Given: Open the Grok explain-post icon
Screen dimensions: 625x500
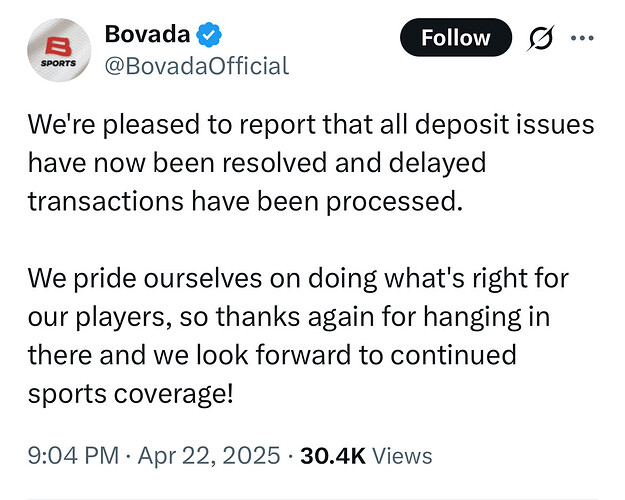Looking at the screenshot, I should click(541, 39).
